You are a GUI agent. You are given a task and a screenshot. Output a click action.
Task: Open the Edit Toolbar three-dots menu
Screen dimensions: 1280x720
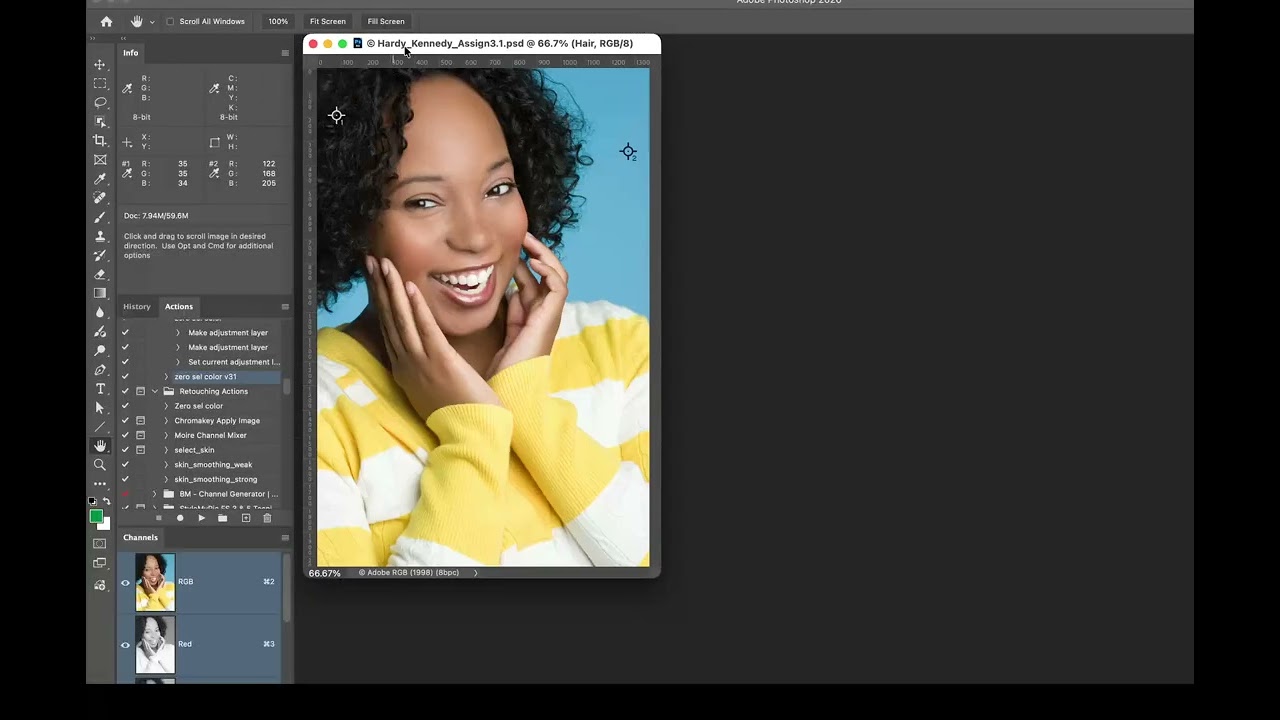tap(100, 484)
